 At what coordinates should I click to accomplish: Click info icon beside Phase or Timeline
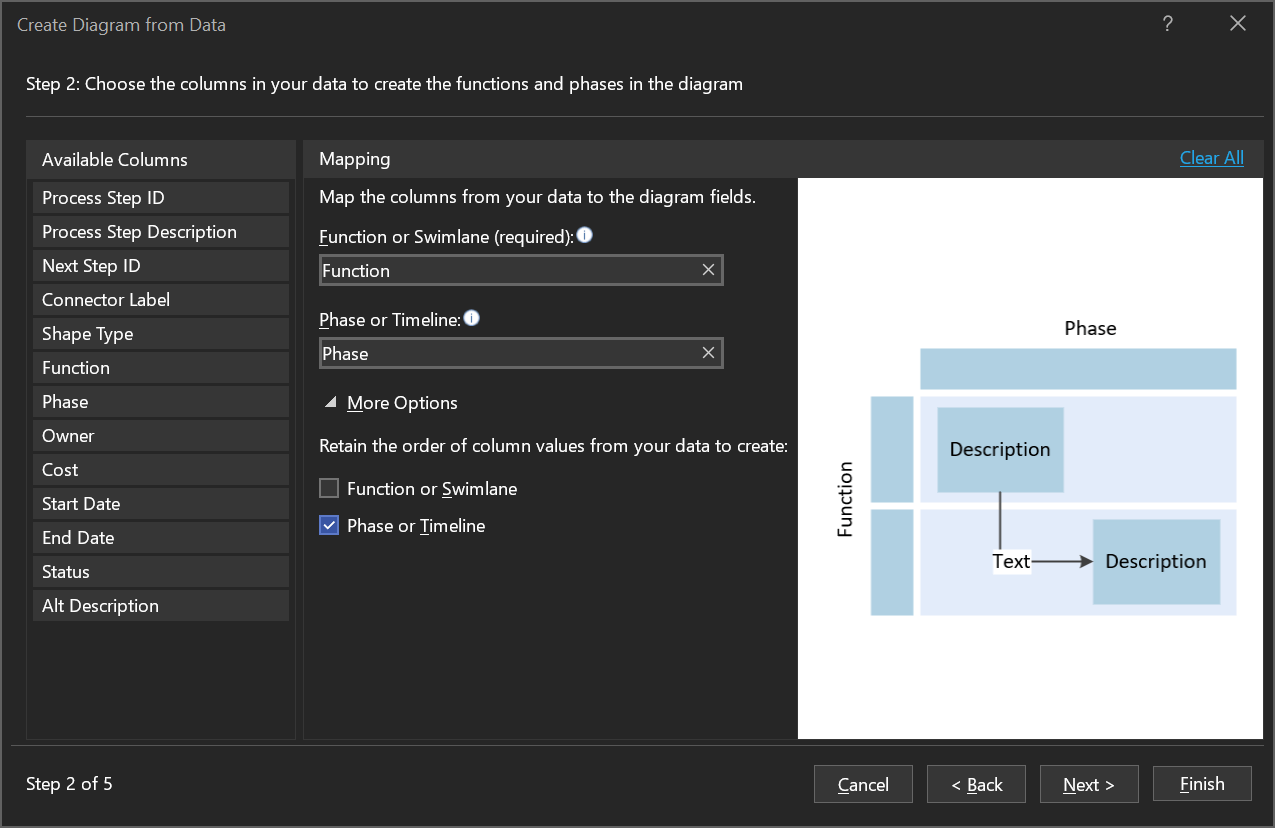pos(472,319)
